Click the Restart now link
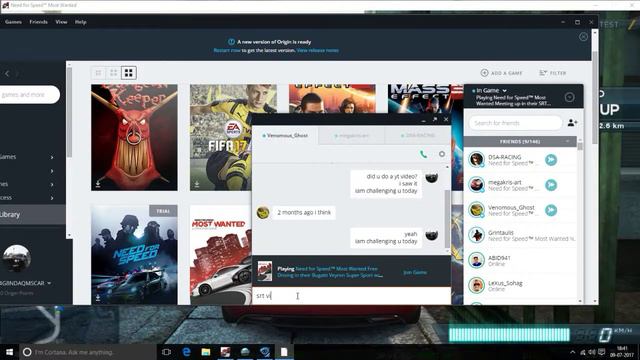 [227, 50]
